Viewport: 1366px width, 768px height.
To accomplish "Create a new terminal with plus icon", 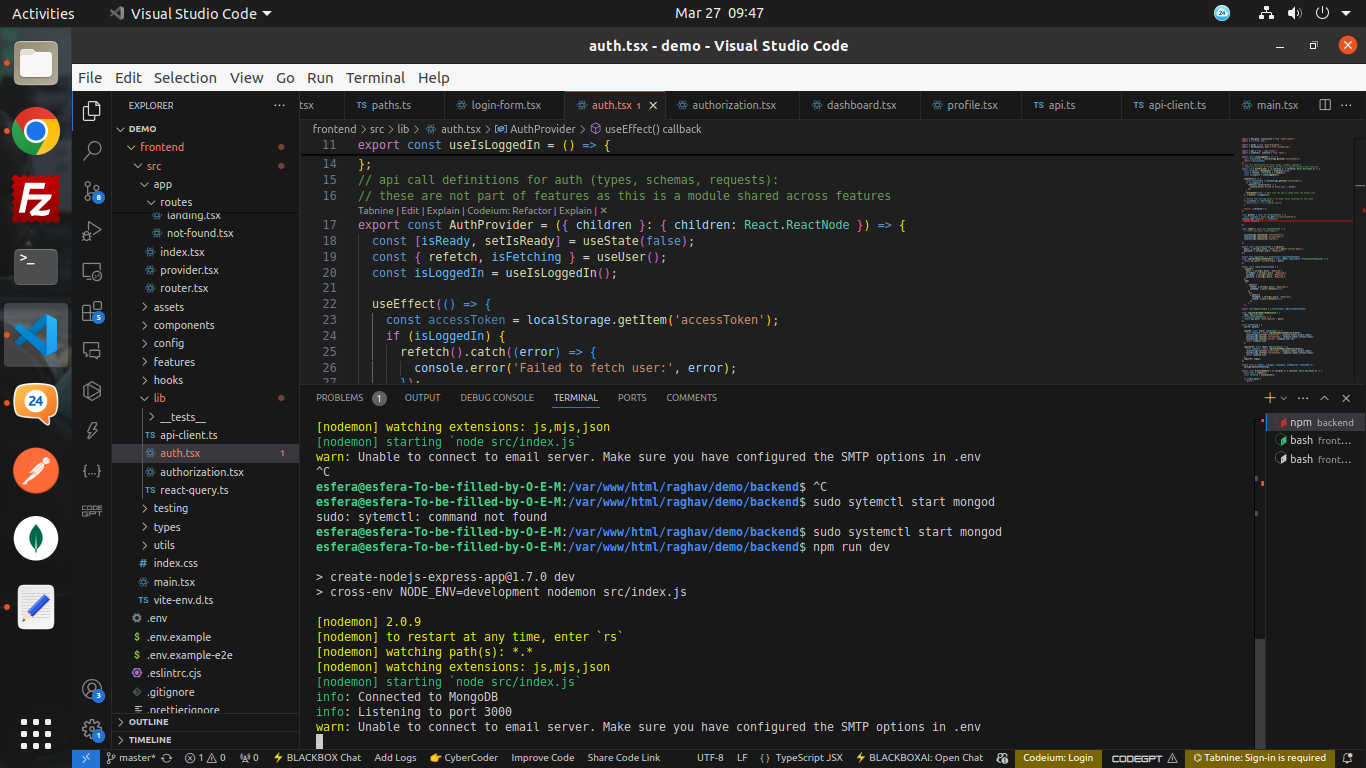I will pos(1270,398).
